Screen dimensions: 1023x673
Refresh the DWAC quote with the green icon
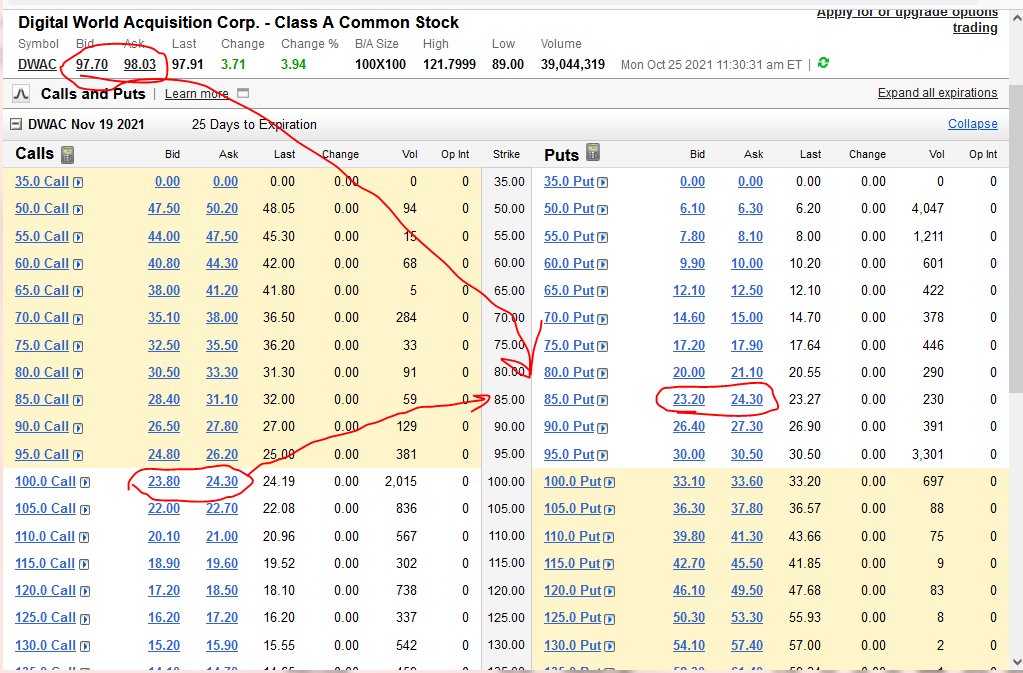[x=823, y=63]
